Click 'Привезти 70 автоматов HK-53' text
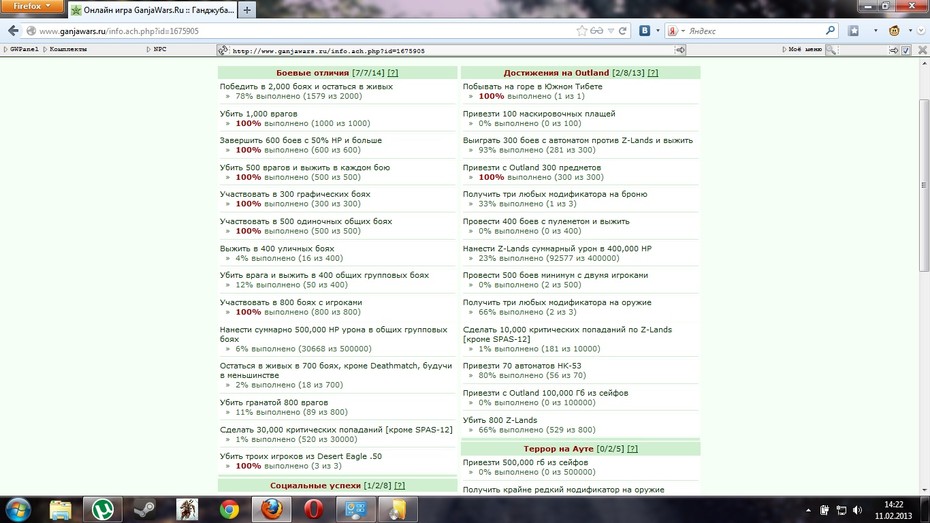930x523 pixels. 522,366
